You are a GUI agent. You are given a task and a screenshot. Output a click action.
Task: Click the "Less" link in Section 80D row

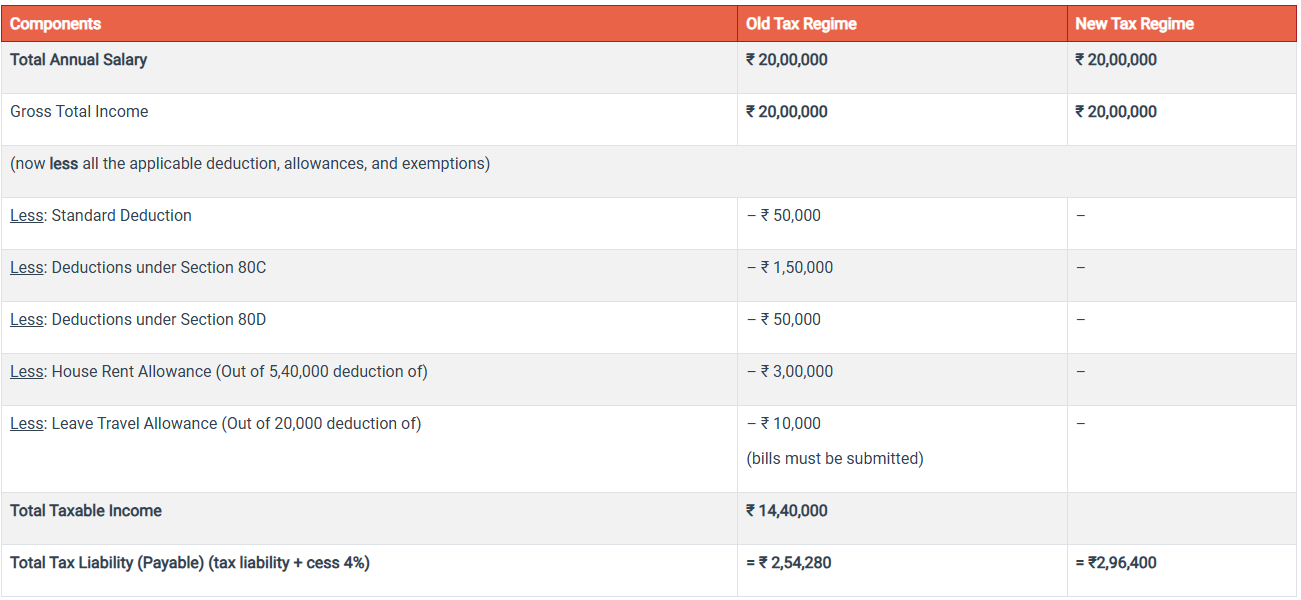[x=27, y=319]
